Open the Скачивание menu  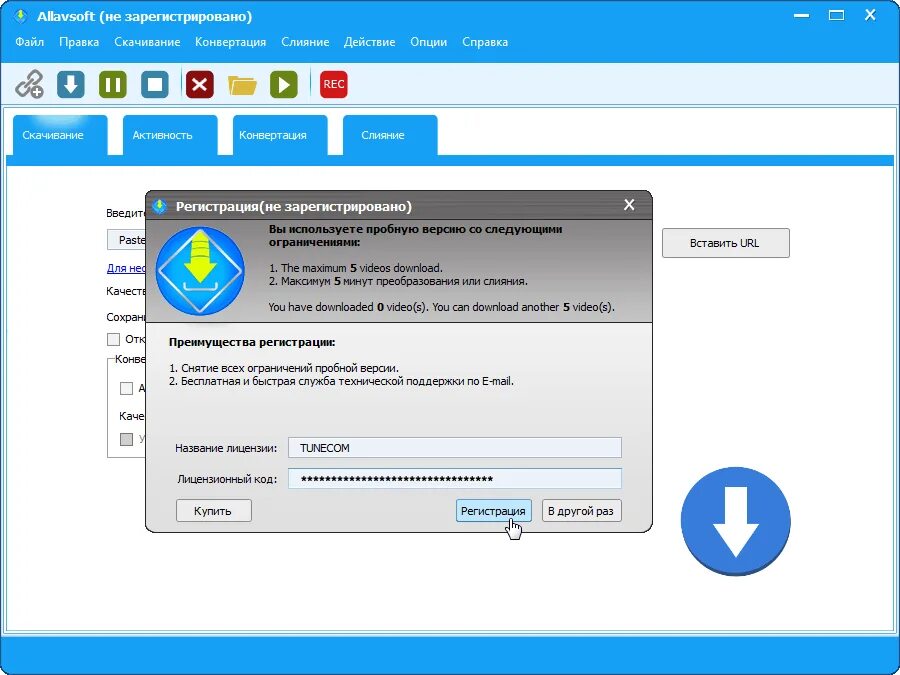pyautogui.click(x=147, y=42)
